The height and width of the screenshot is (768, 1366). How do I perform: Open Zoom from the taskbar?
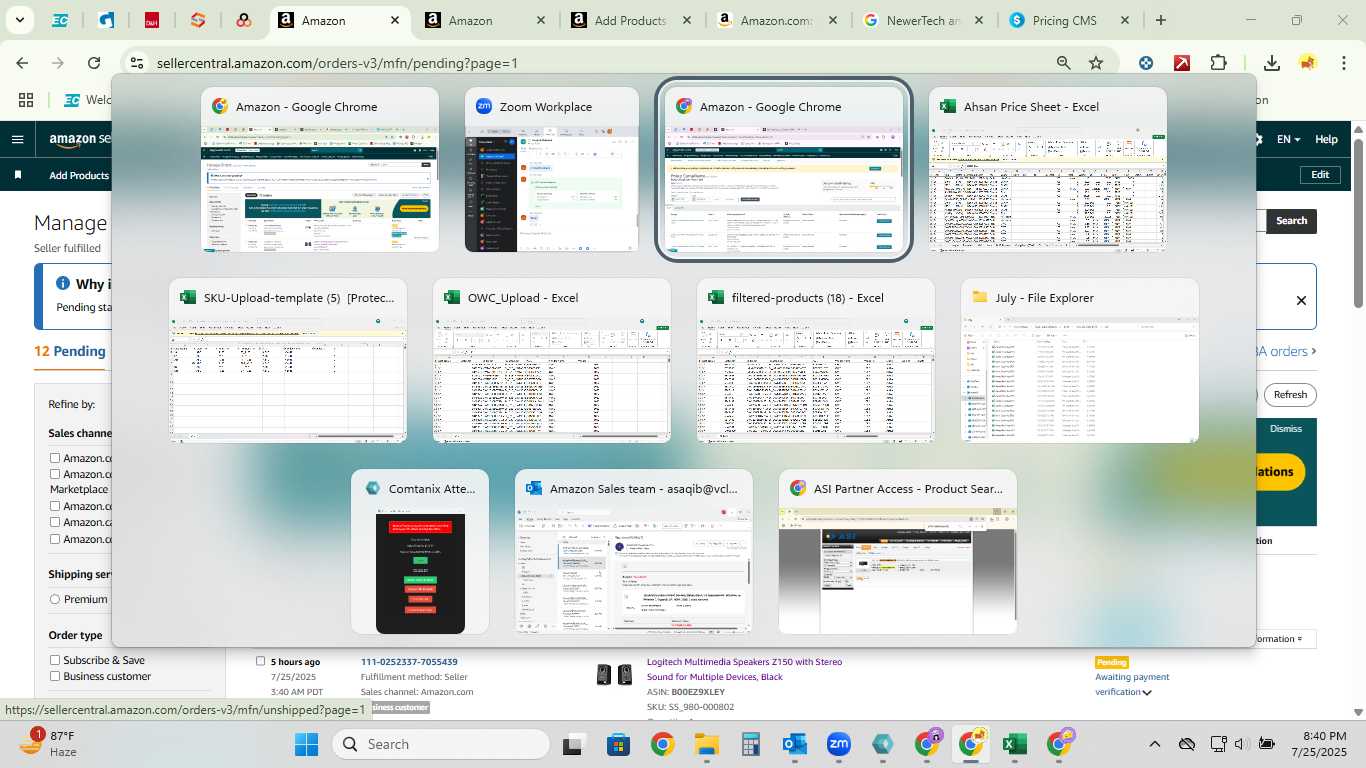click(x=839, y=744)
